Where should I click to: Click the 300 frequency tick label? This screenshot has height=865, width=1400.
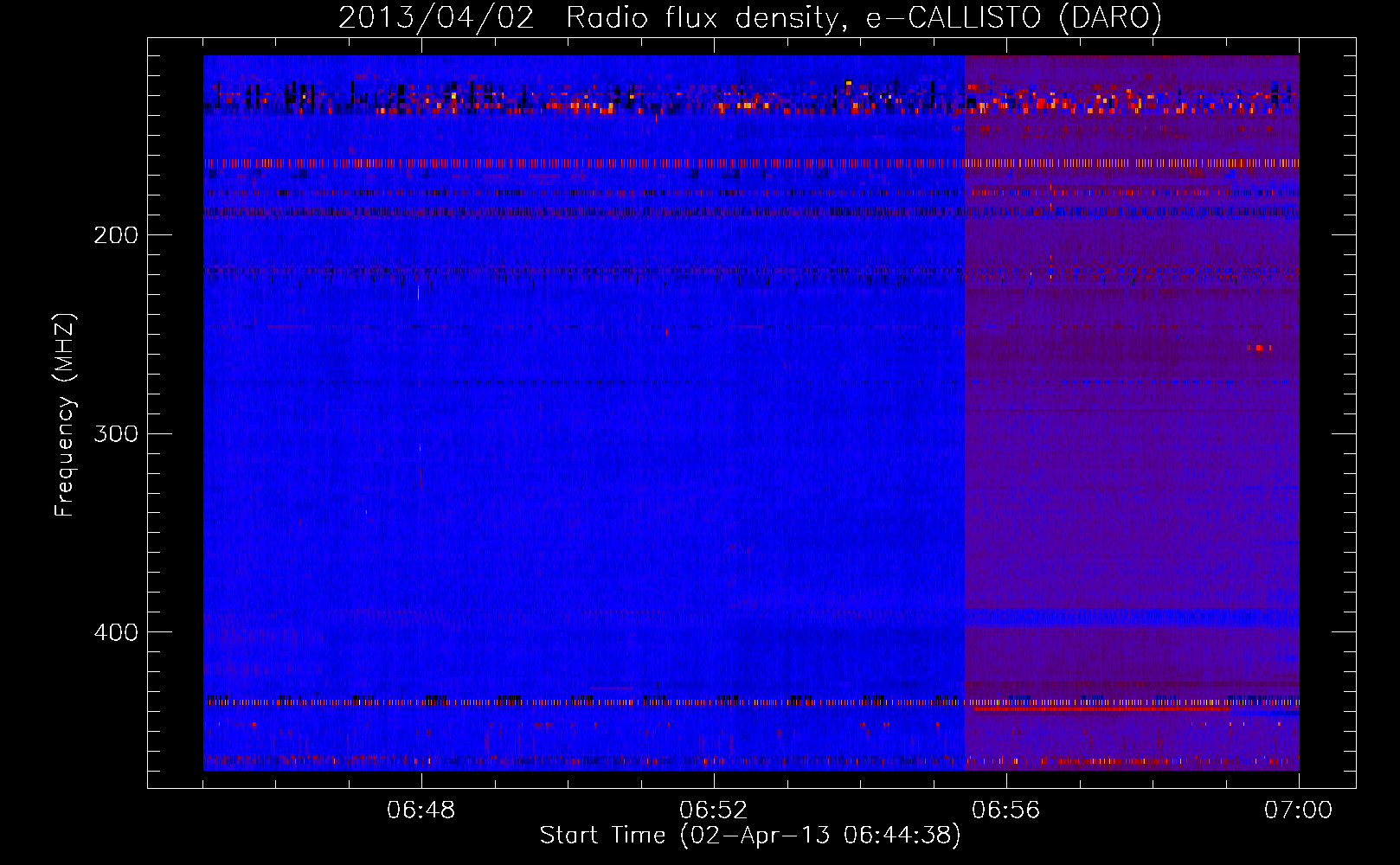(116, 433)
